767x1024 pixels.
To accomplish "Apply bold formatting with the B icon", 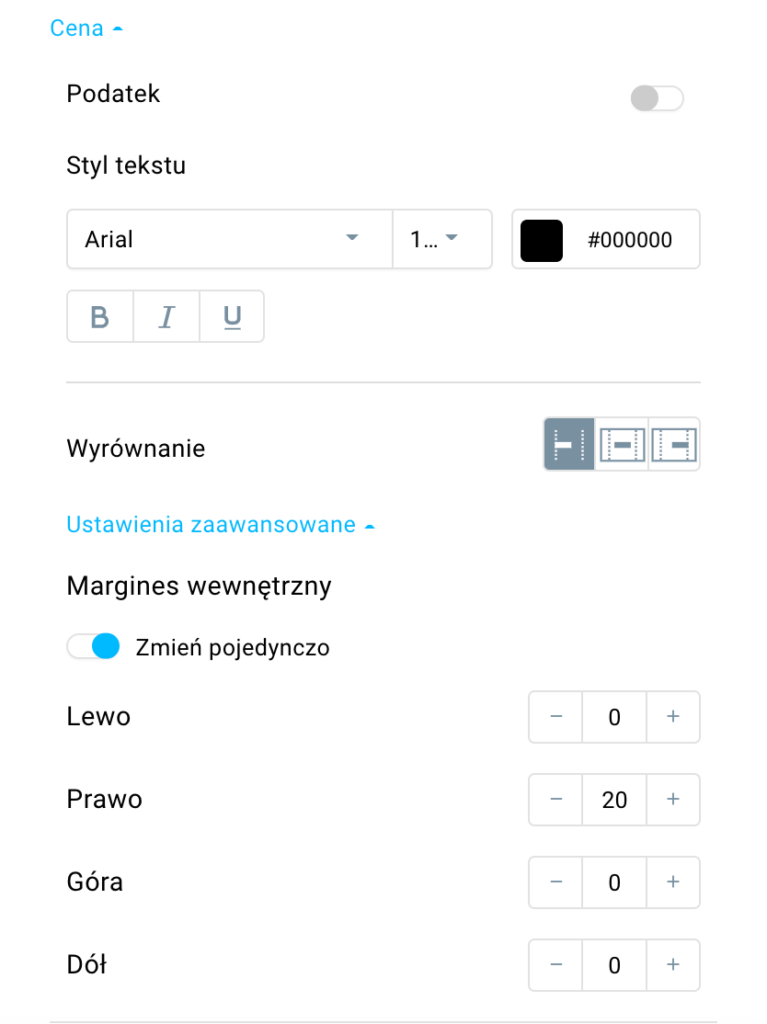I will pyautogui.click(x=100, y=317).
